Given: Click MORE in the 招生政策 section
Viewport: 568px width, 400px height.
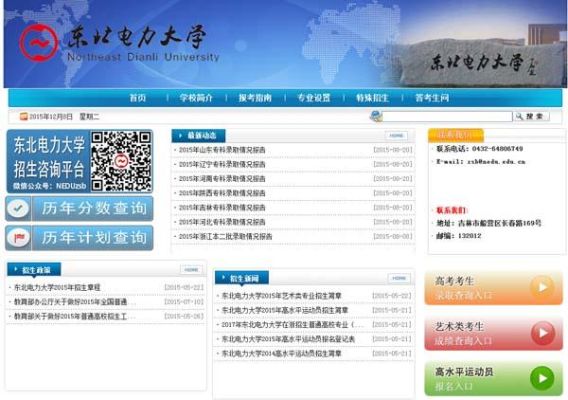Looking at the screenshot, I should (x=191, y=270).
